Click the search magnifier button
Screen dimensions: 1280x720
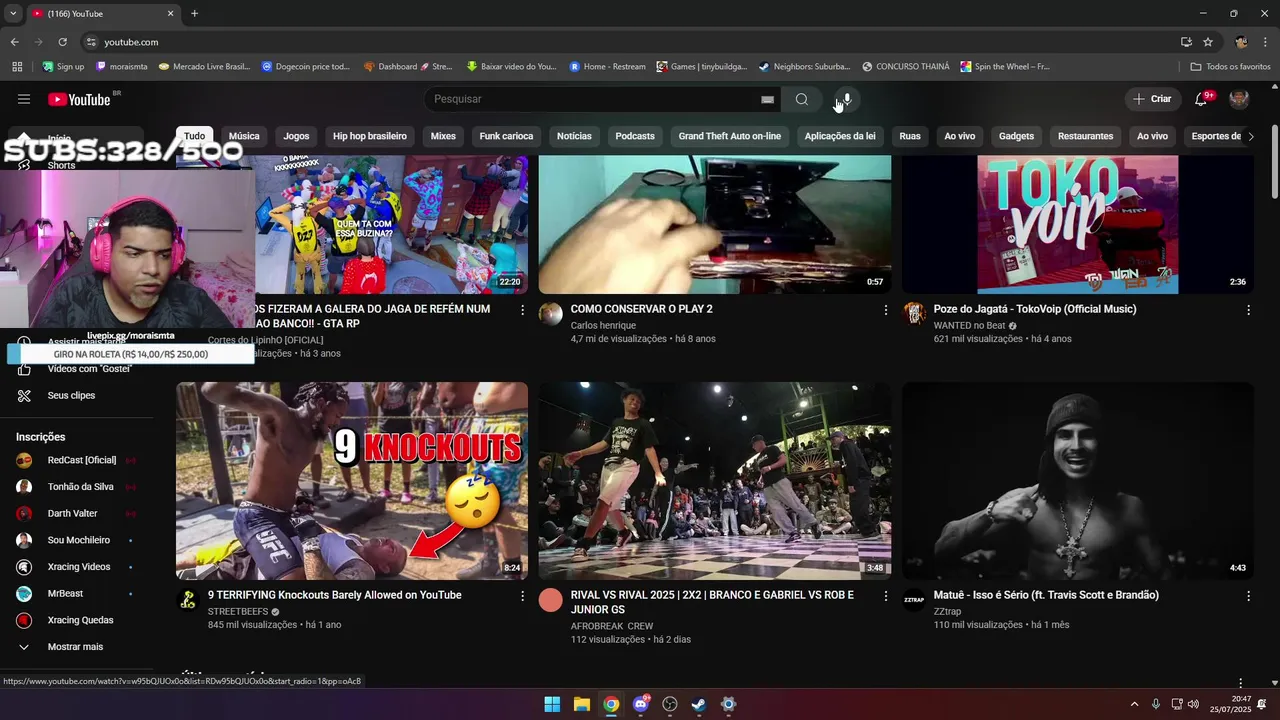point(802,99)
